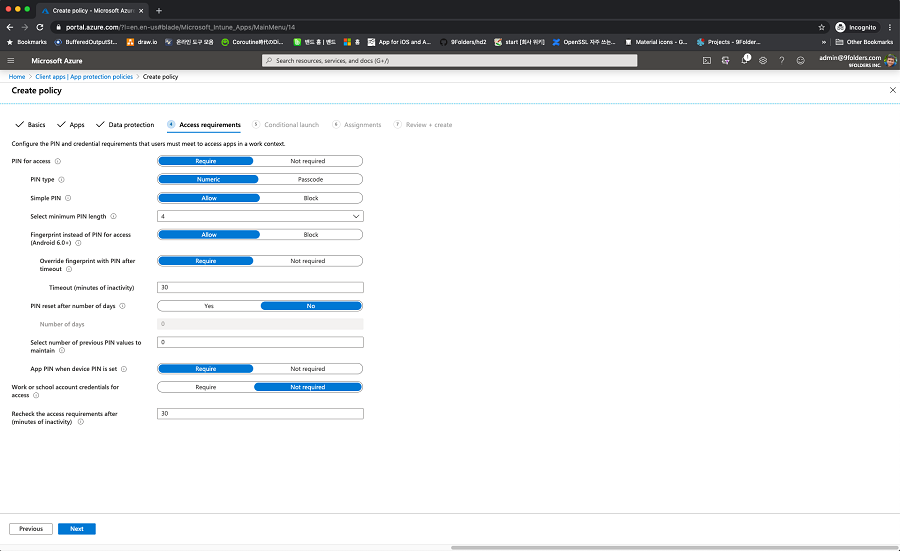Show info tooltip for PIN type
This screenshot has width=900, height=551.
tap(61, 180)
